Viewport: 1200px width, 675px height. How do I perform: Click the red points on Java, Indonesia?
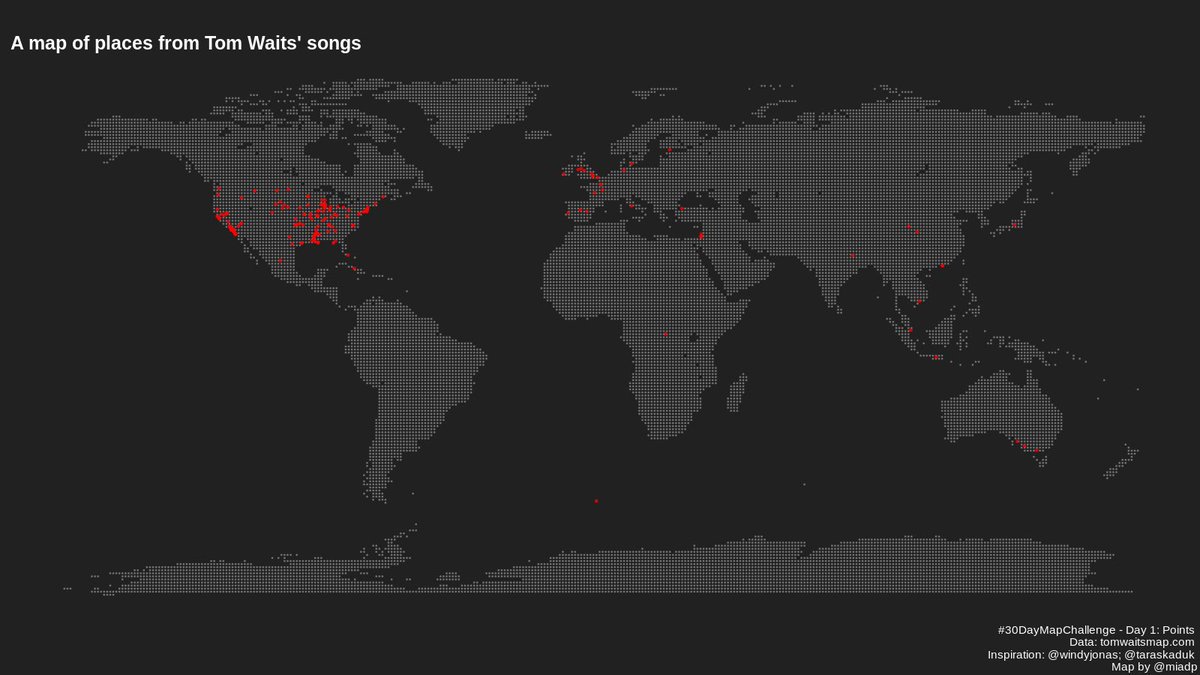click(x=935, y=358)
